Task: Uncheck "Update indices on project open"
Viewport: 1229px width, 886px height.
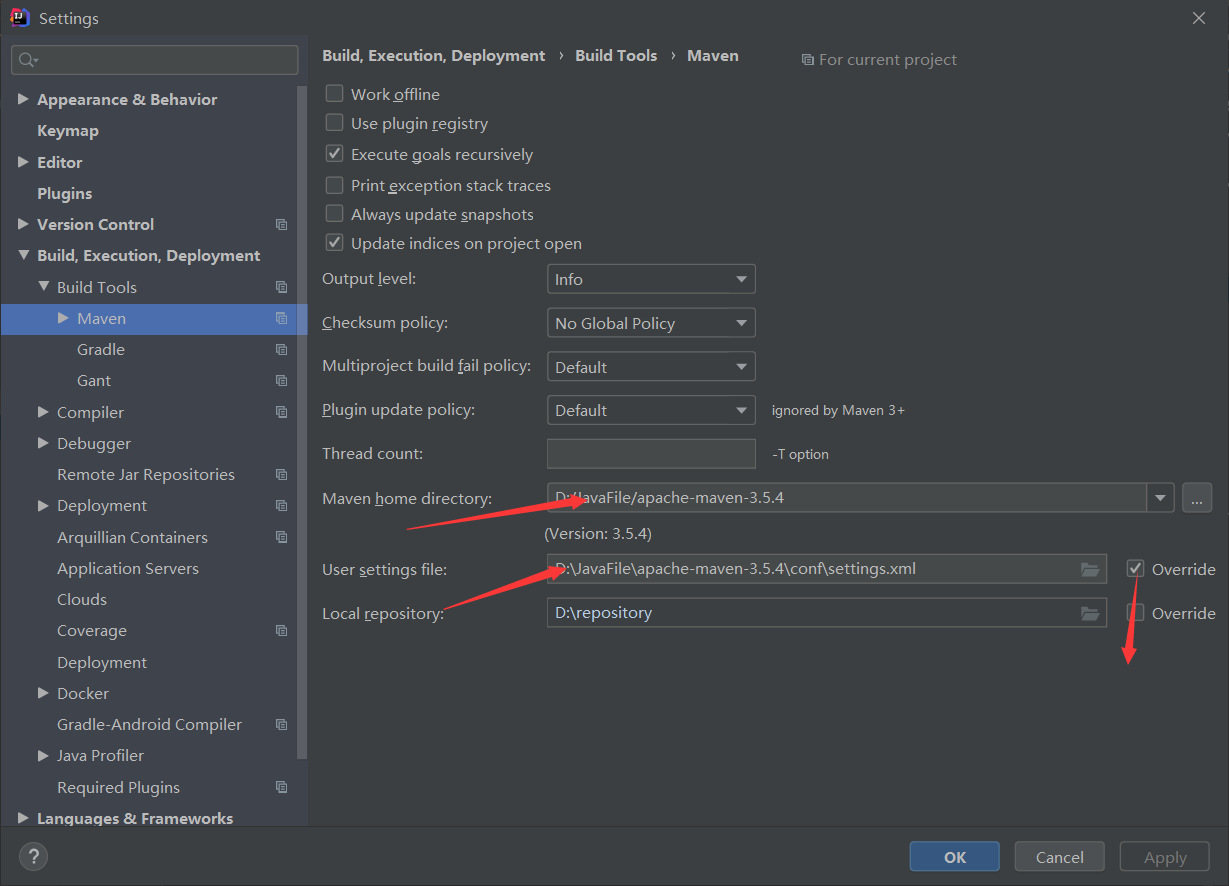Action: [334, 243]
